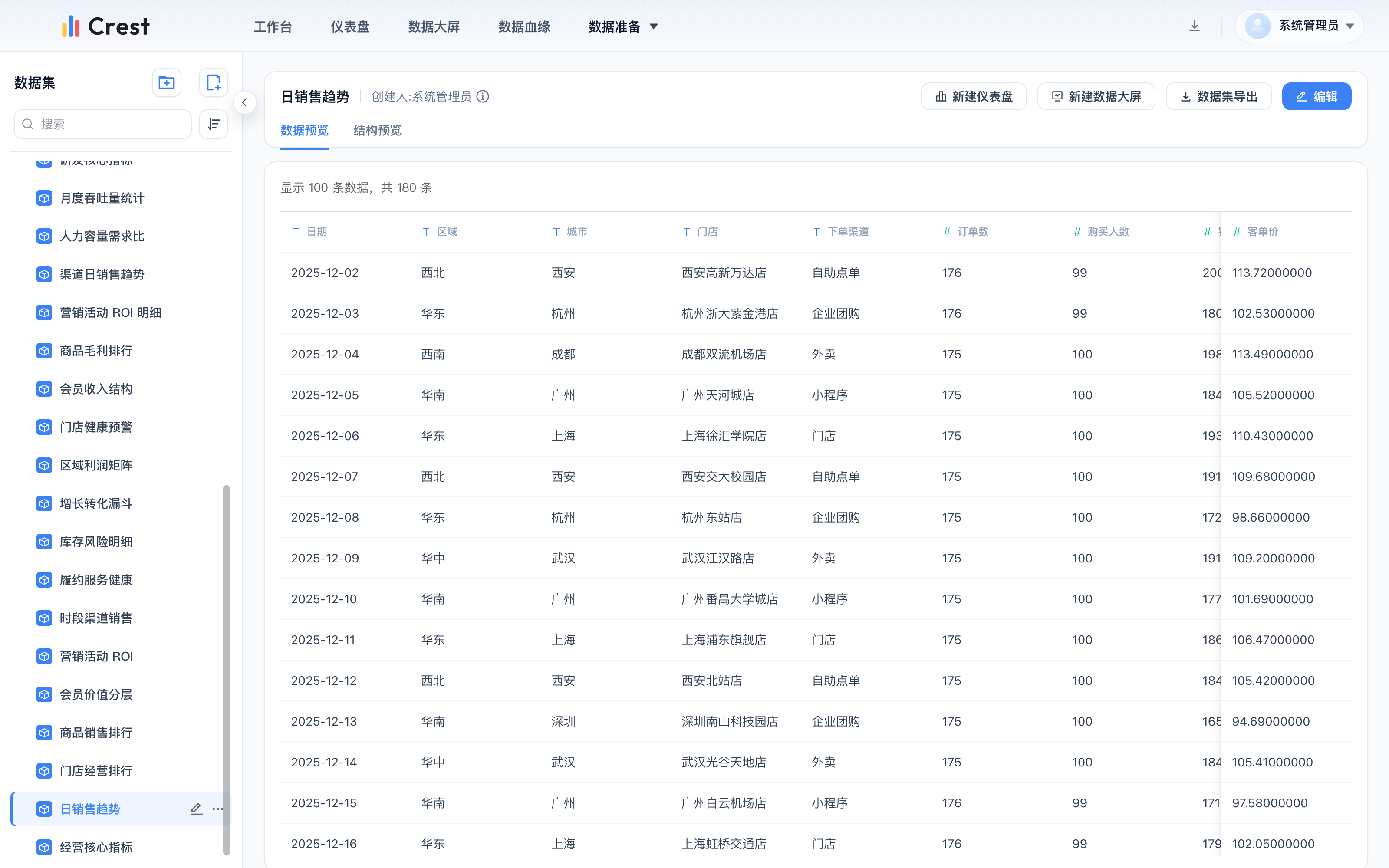
Task: Click the dataset 搜索 input field
Action: (103, 124)
